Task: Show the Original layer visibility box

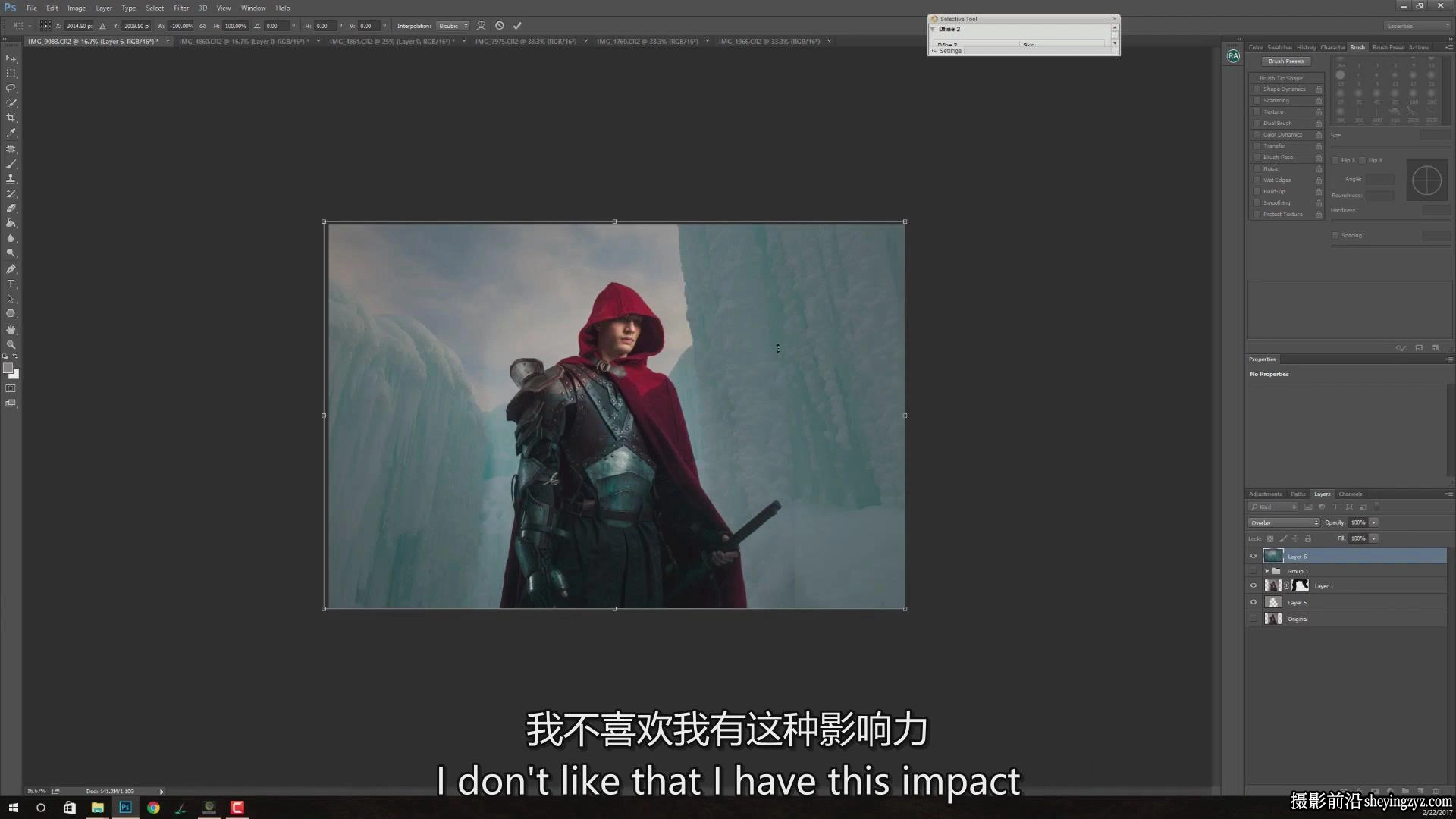Action: point(1254,619)
